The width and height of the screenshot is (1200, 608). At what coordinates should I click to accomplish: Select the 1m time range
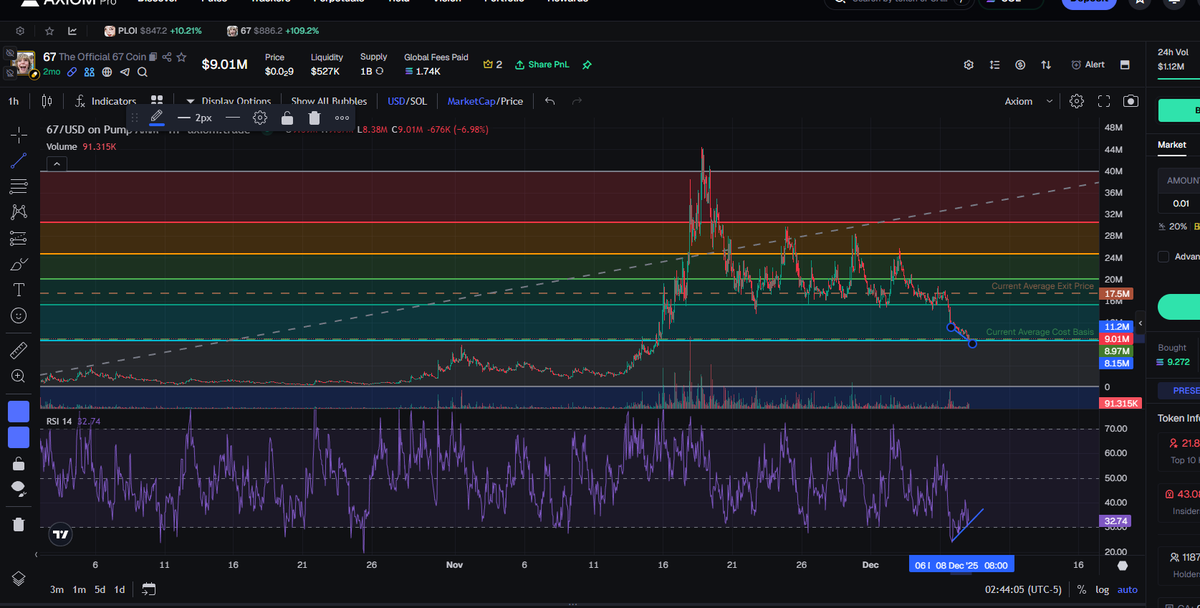click(78, 589)
